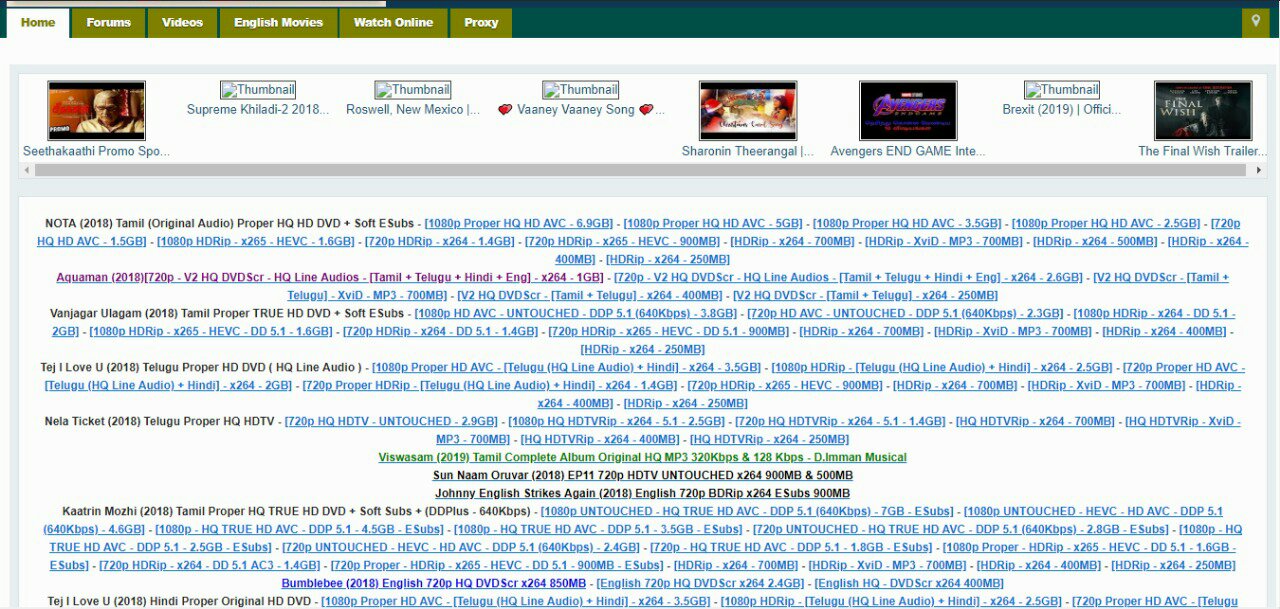Click 'Nela Ticket (2018) Telugu Proper HQ HDTV' title
The image size is (1280, 609).
point(159,422)
